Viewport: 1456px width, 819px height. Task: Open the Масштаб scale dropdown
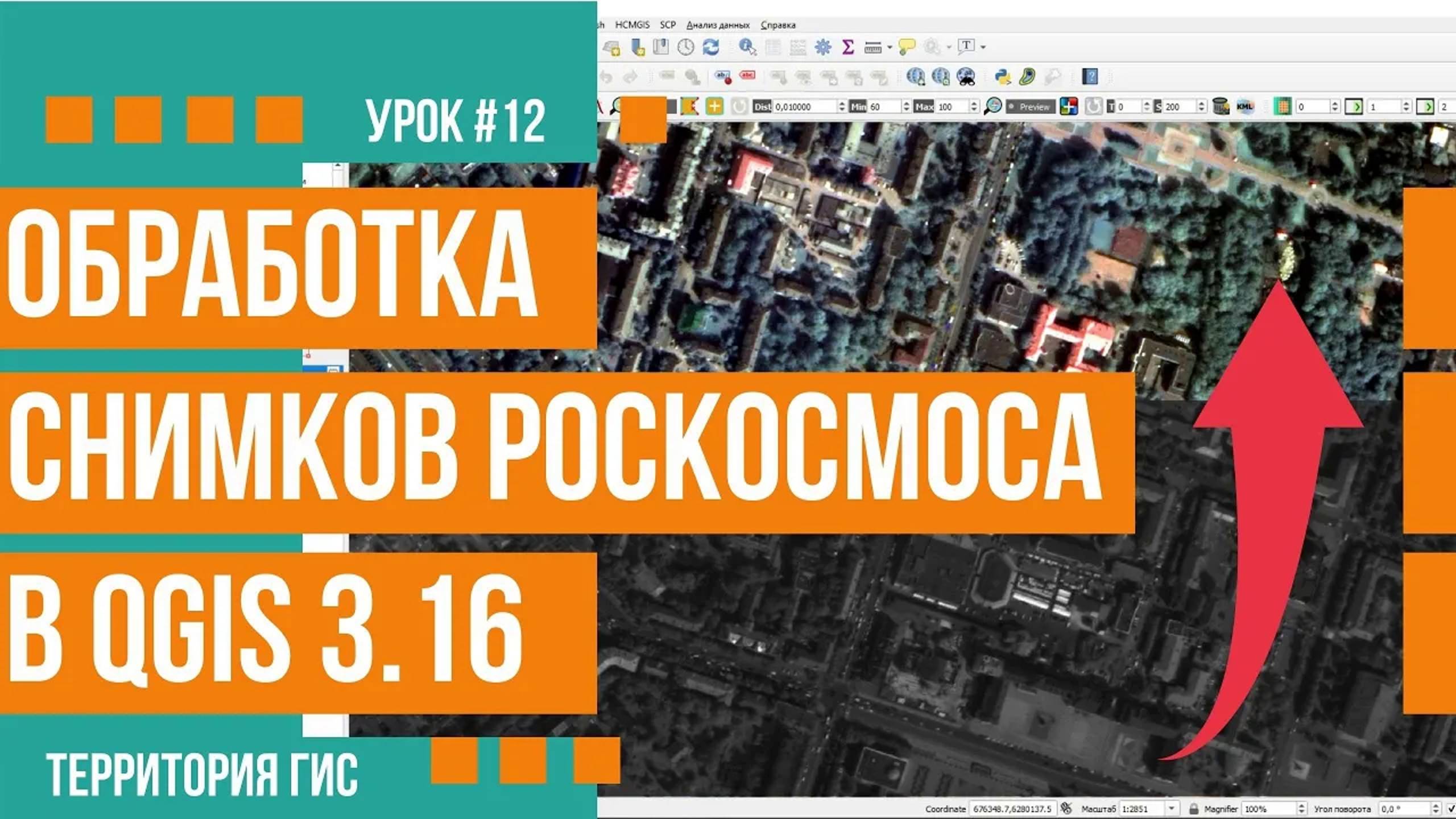pos(1172,809)
